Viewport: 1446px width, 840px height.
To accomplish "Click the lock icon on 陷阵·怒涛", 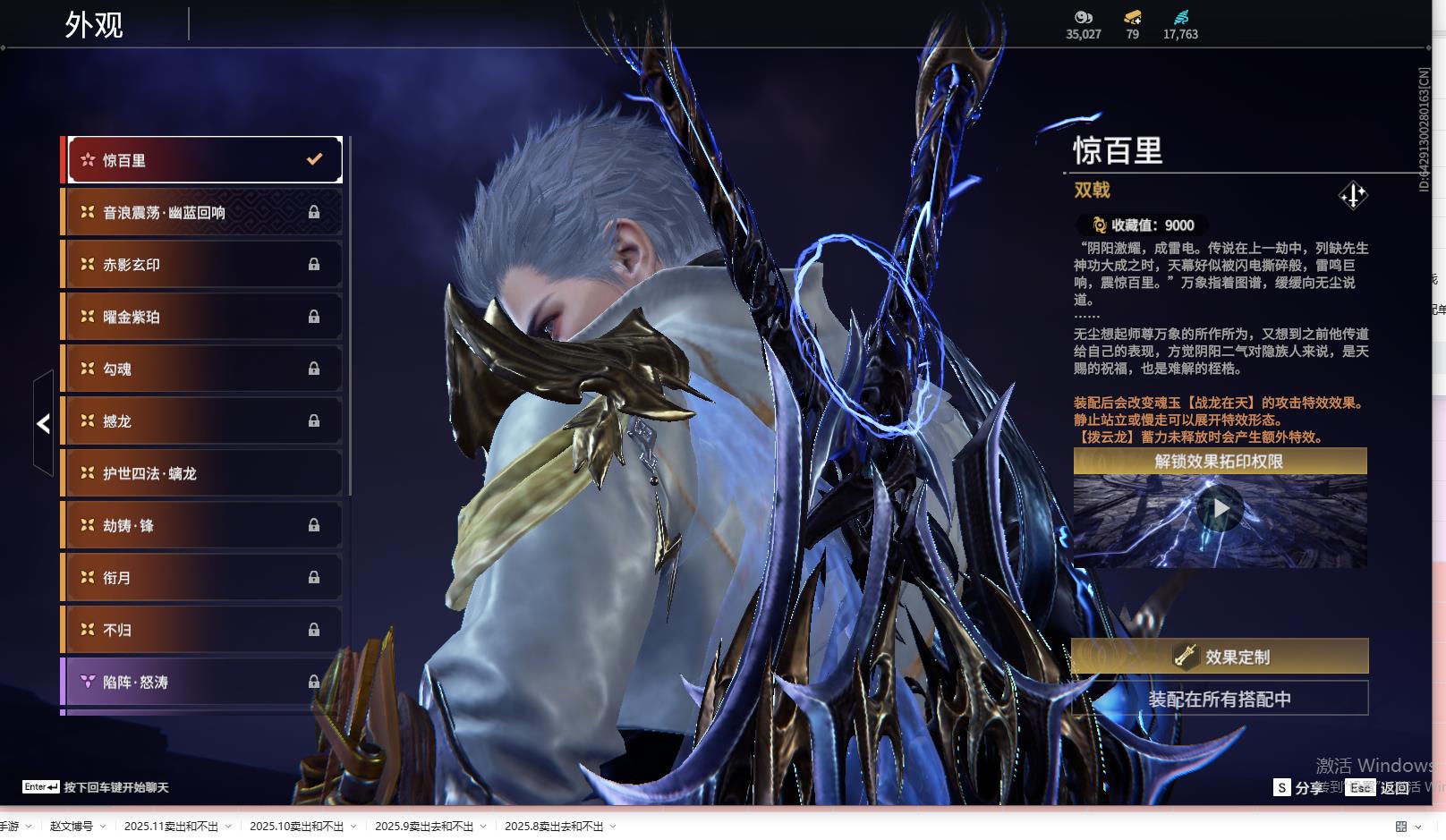I will [314, 682].
